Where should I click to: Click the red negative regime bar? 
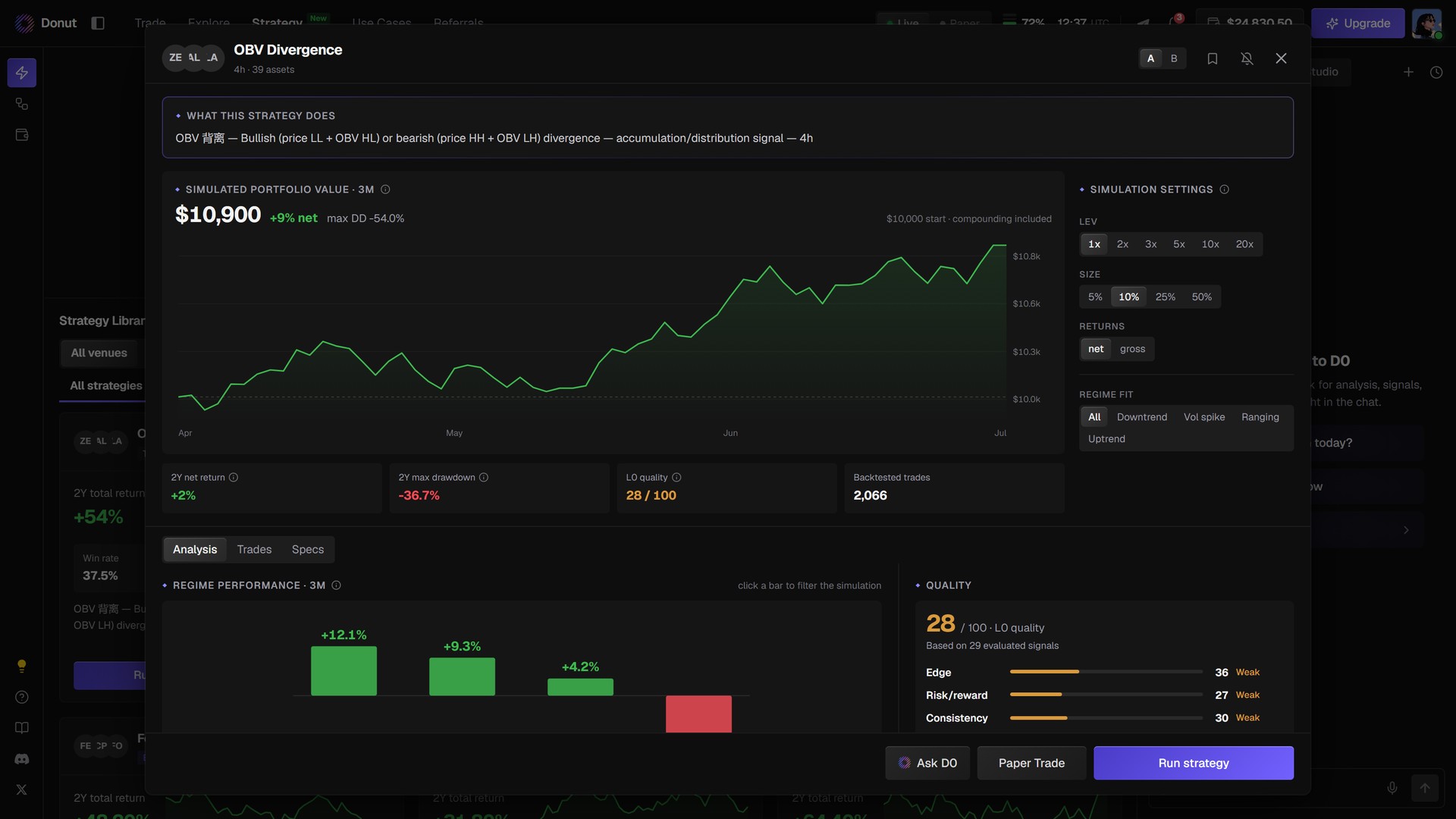tap(698, 714)
